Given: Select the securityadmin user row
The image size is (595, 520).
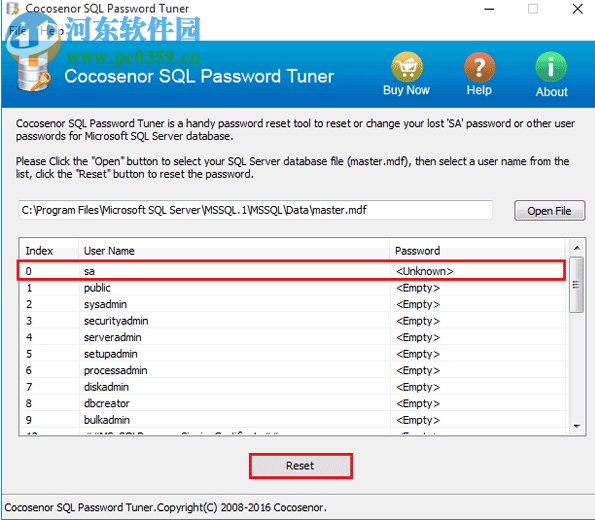Looking at the screenshot, I should coord(292,321).
